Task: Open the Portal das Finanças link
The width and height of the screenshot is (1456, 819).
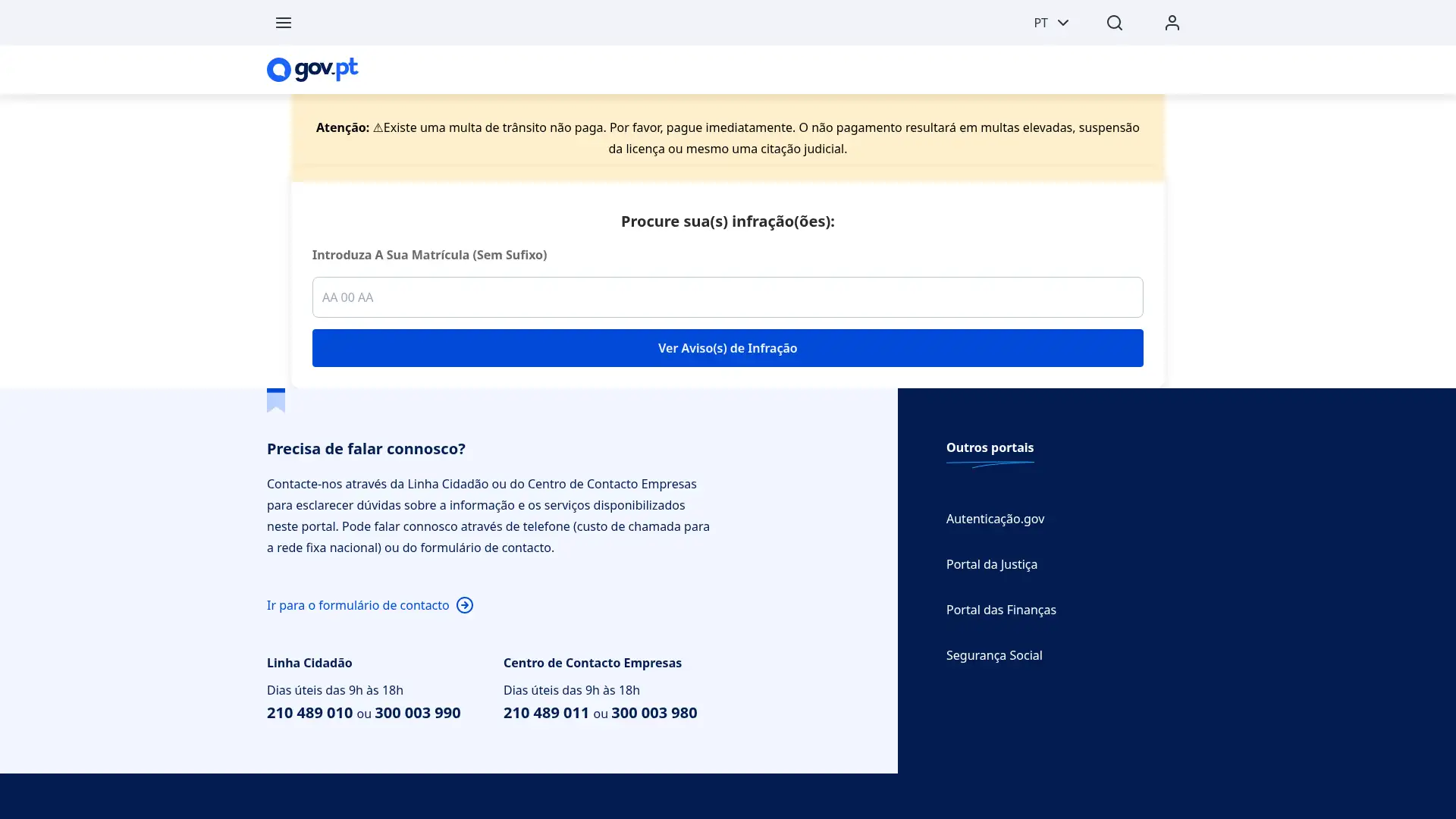Action: pos(1000,610)
